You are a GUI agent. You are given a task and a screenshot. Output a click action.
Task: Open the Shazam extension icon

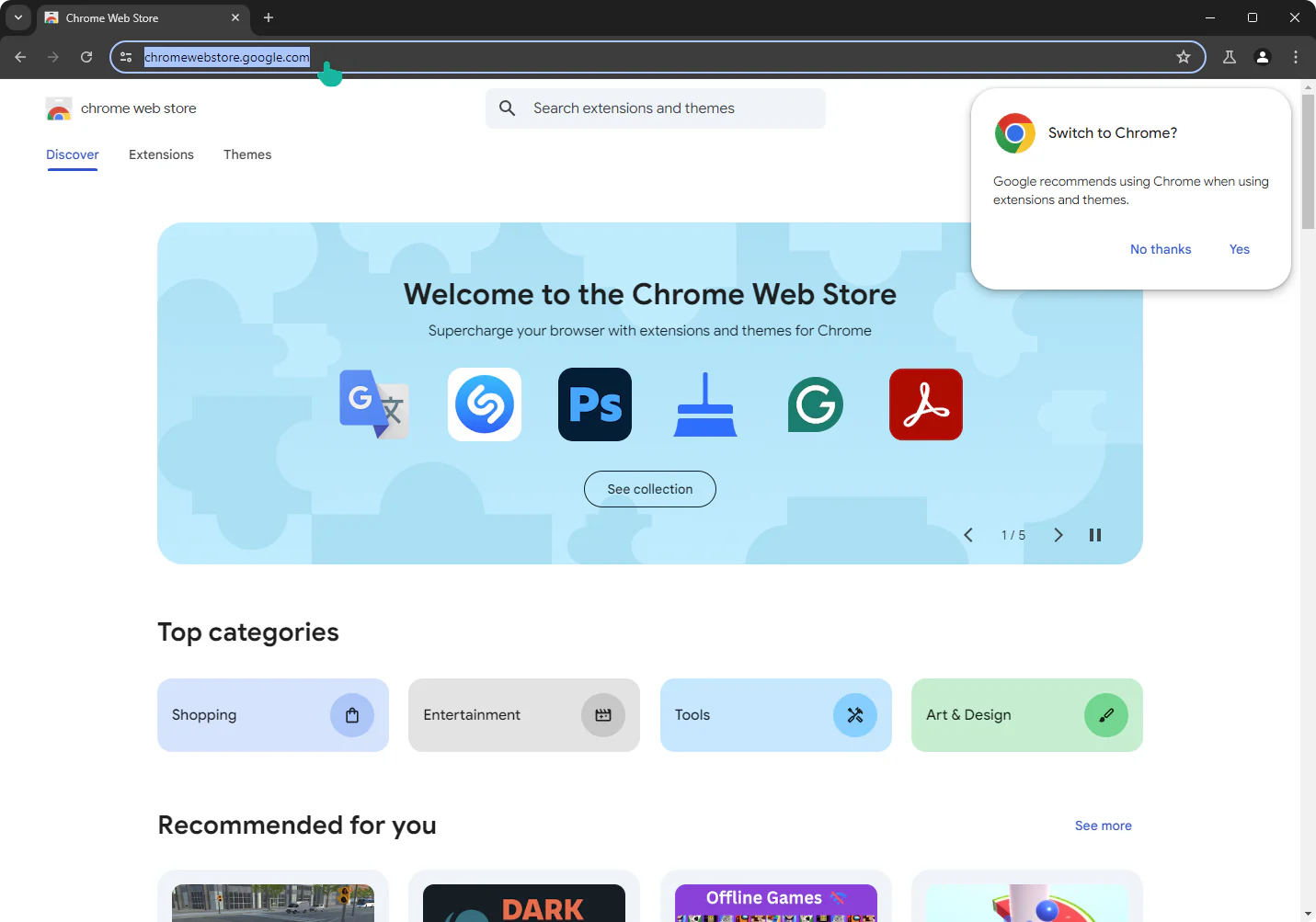pos(485,404)
